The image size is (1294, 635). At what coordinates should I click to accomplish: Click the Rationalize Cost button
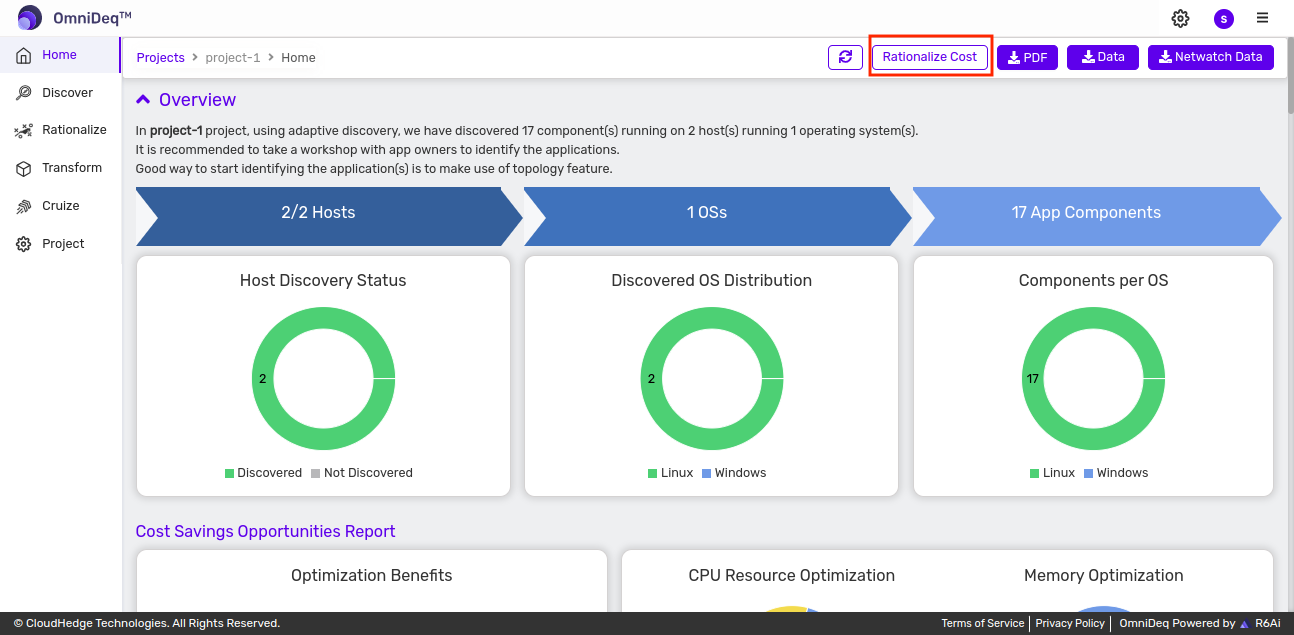pos(930,57)
